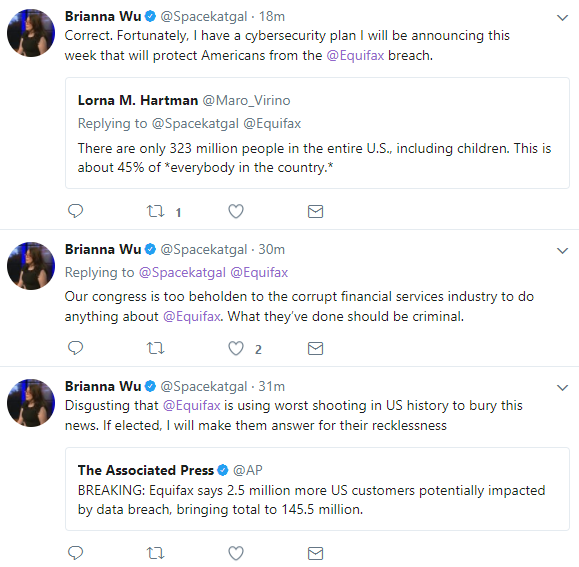Open the quoted Associated Press tweet

pos(317,489)
